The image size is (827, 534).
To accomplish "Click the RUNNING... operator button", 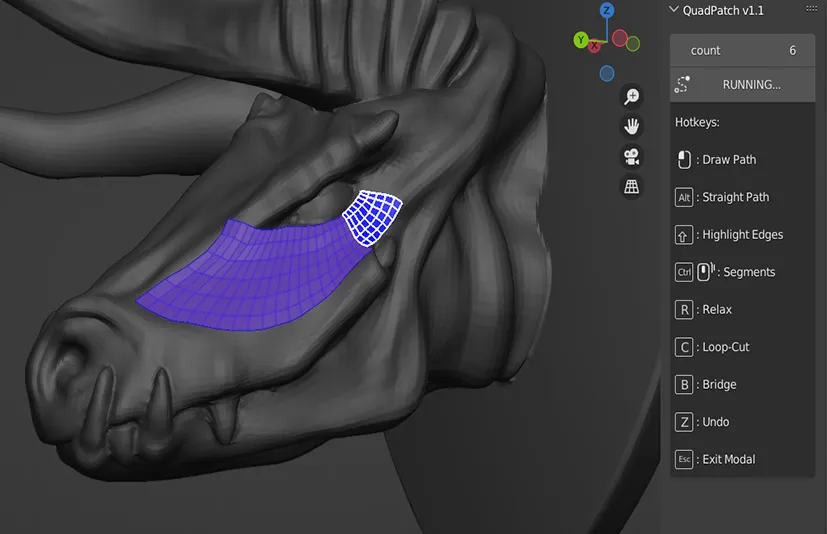I will click(x=743, y=84).
